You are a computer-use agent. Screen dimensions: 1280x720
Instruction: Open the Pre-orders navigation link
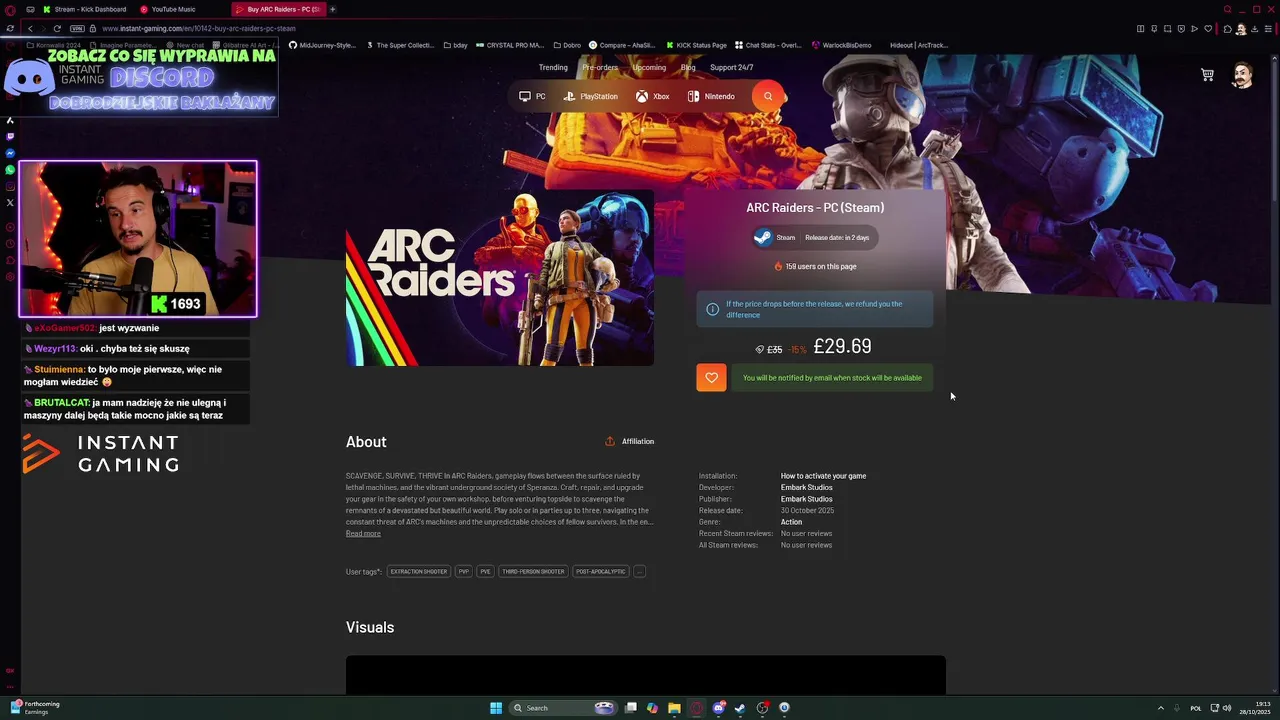(600, 67)
